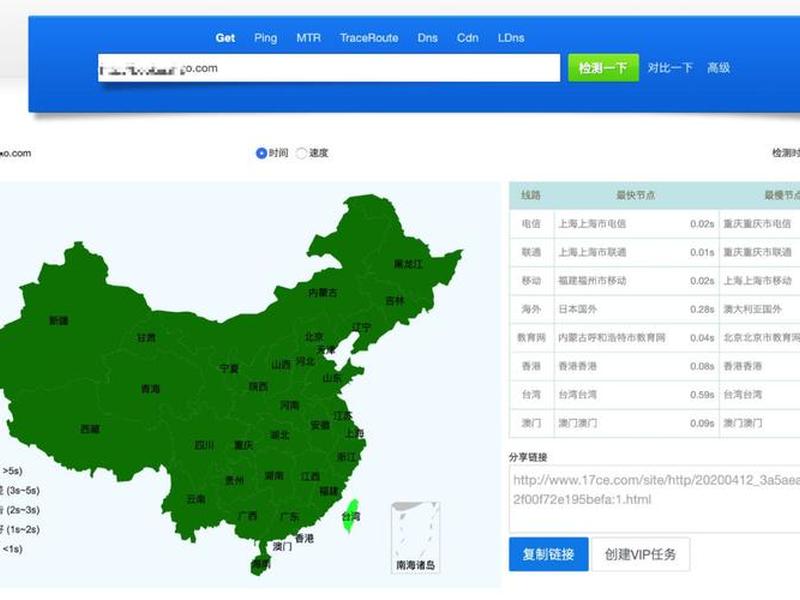Screen dimensions: 800x600
Task: Select the 速度 radio button
Action: pyautogui.click(x=301, y=153)
